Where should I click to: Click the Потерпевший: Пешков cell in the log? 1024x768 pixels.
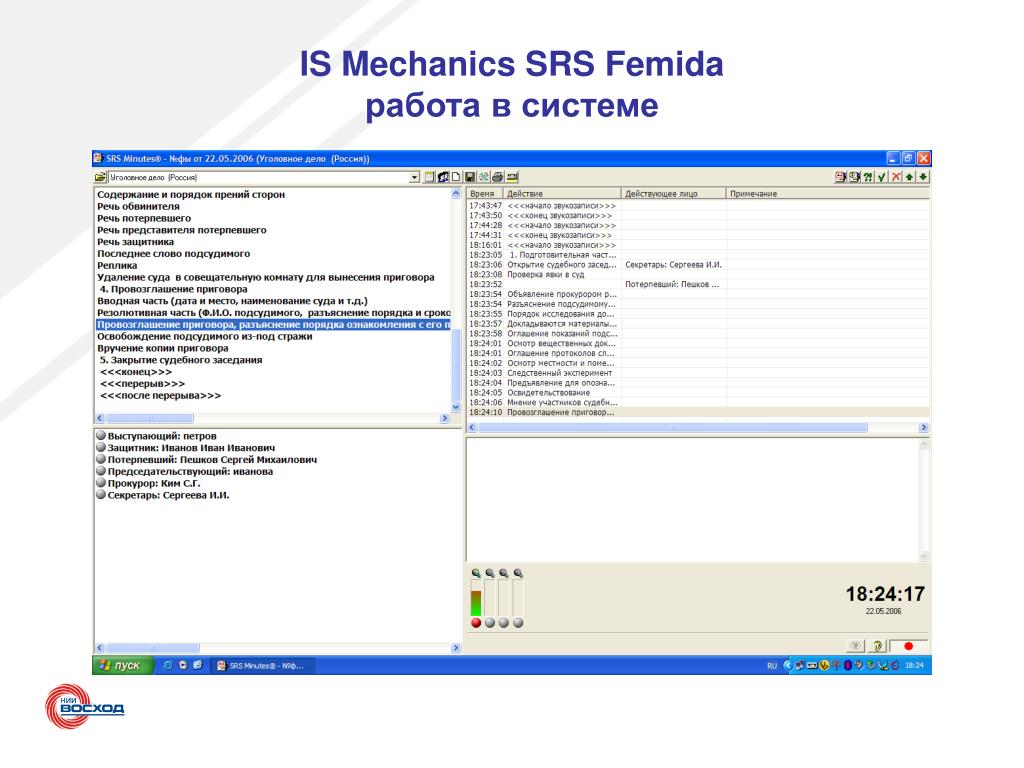tap(672, 284)
